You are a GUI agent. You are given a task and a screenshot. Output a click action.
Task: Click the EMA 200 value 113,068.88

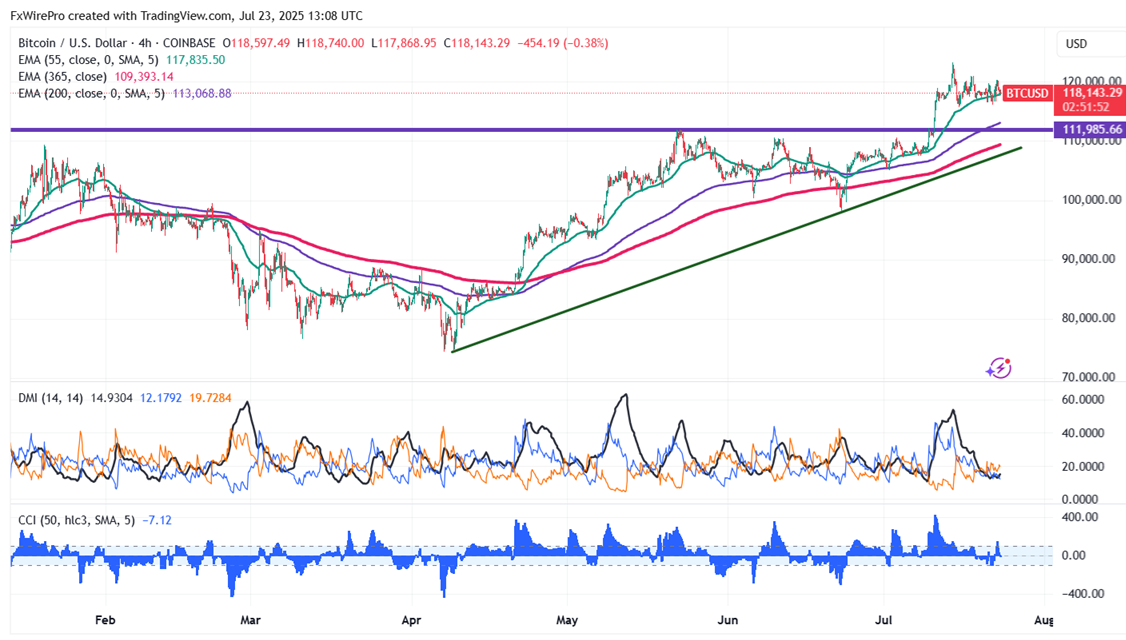(x=202, y=93)
